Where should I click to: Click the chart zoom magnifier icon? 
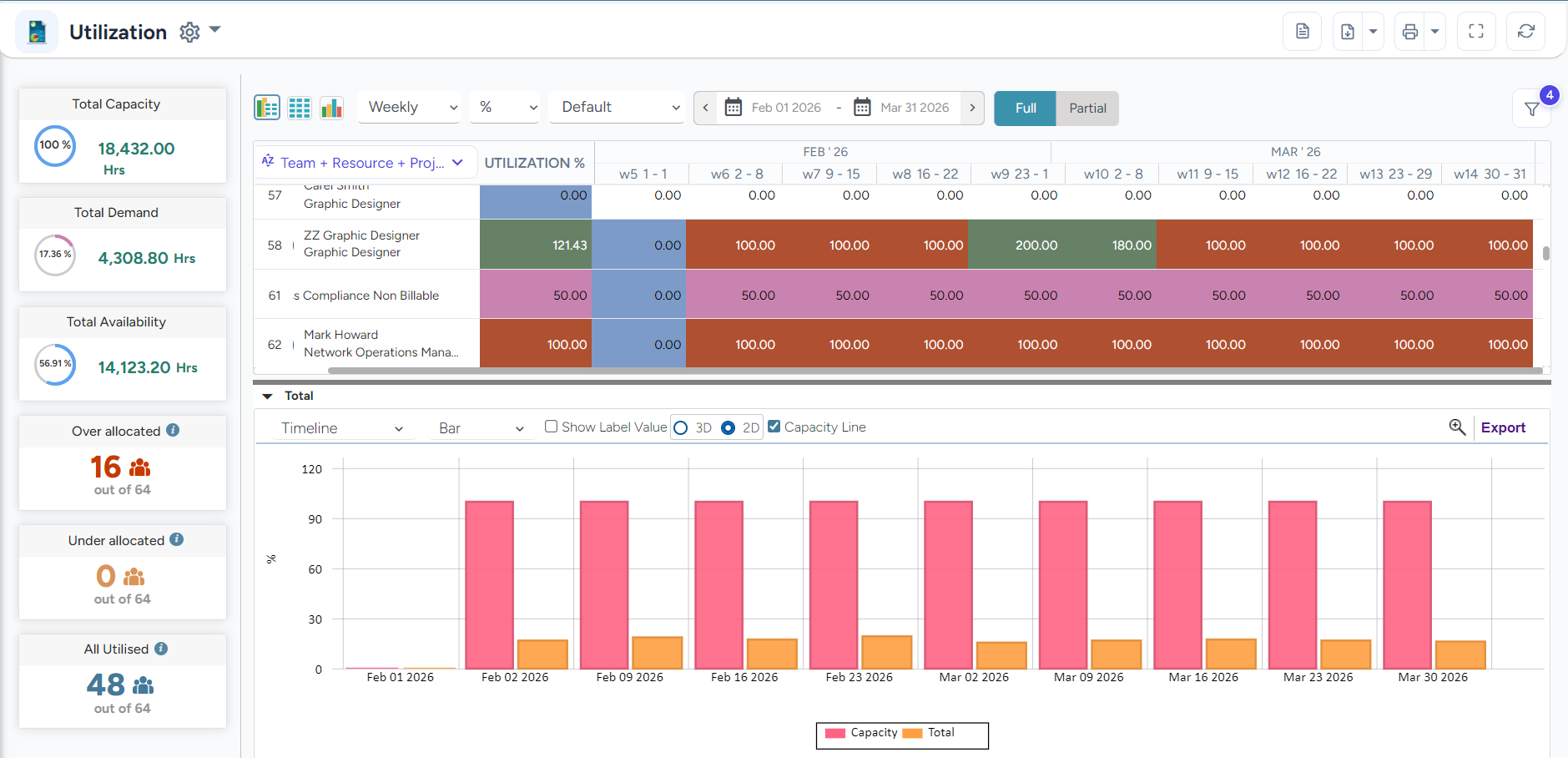point(1457,427)
